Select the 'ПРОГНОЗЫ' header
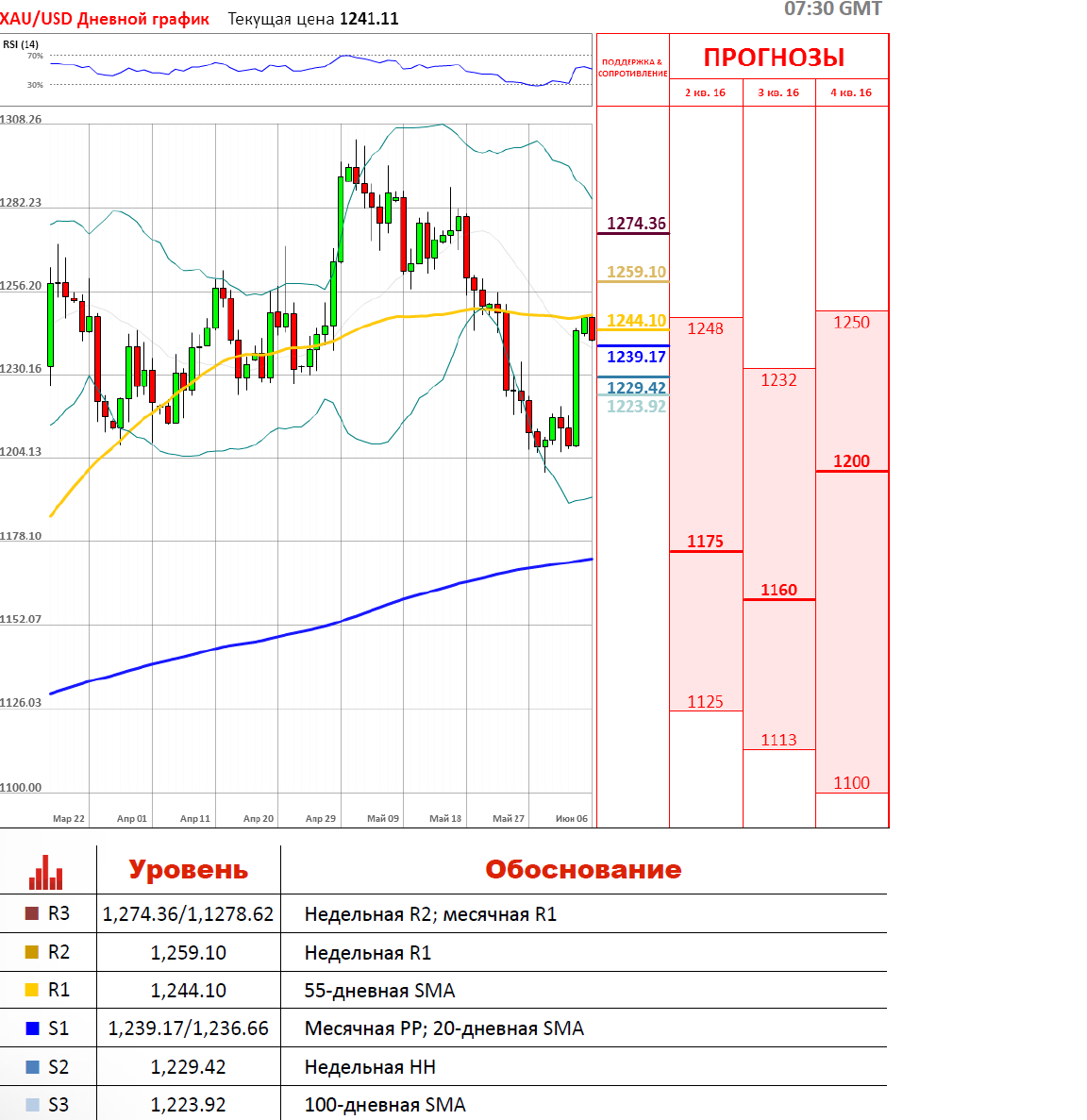 tap(774, 58)
